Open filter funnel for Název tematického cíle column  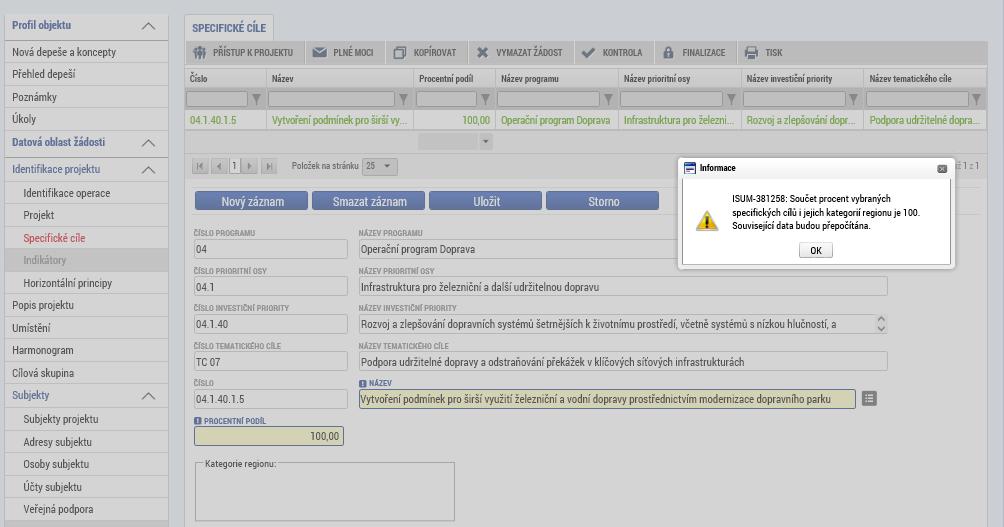click(976, 99)
